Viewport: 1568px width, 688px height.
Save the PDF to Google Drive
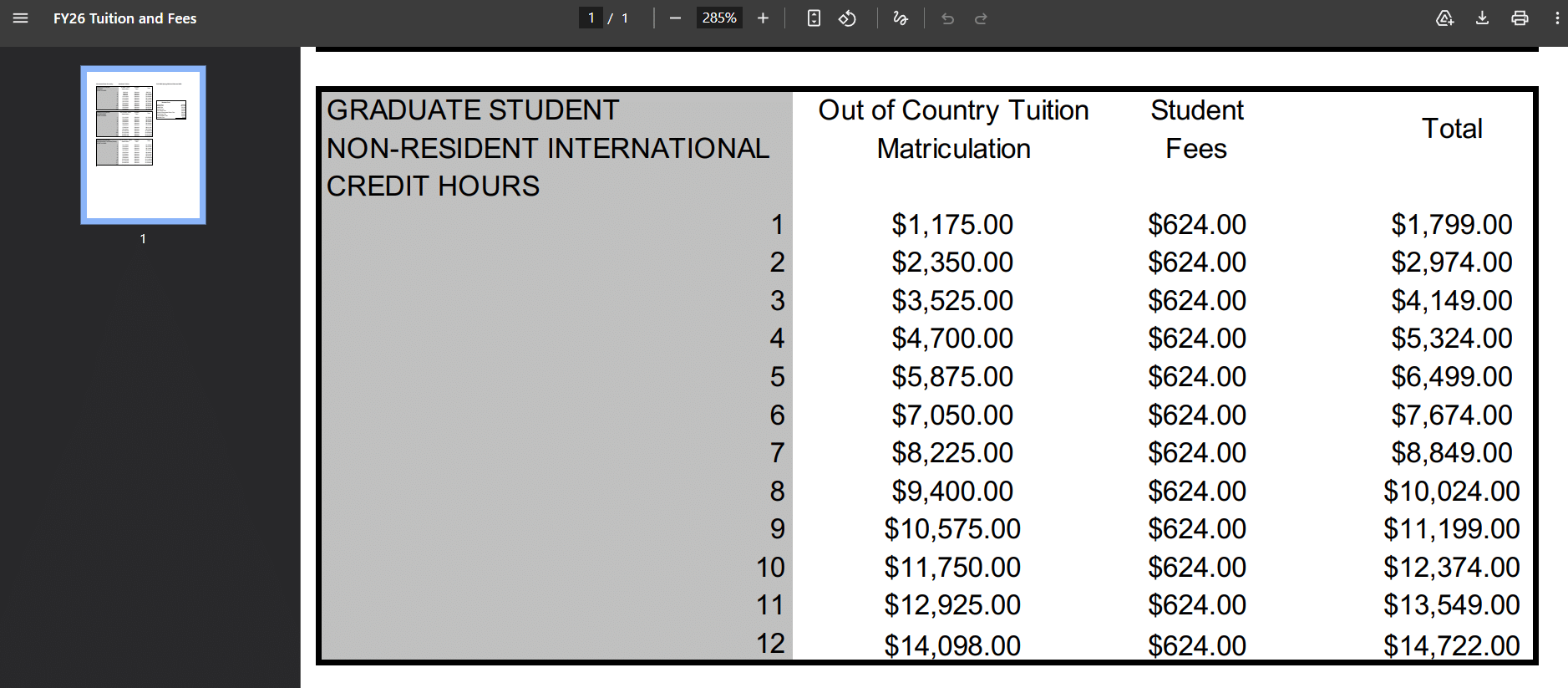(x=1444, y=18)
